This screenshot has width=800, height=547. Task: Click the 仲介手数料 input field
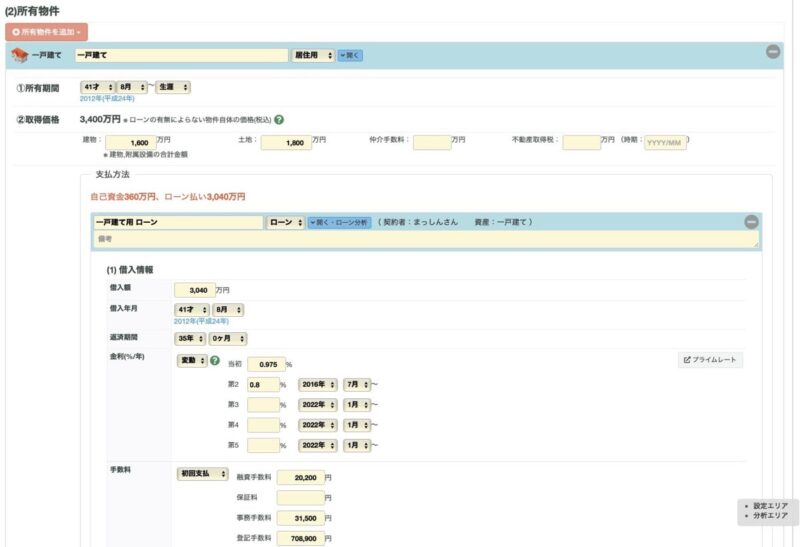pyautogui.click(x=432, y=143)
